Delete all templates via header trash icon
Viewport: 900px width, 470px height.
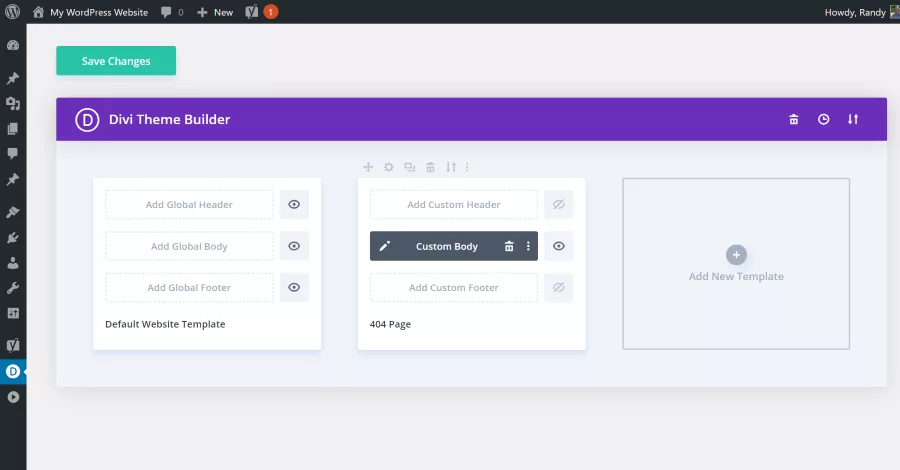pos(794,119)
